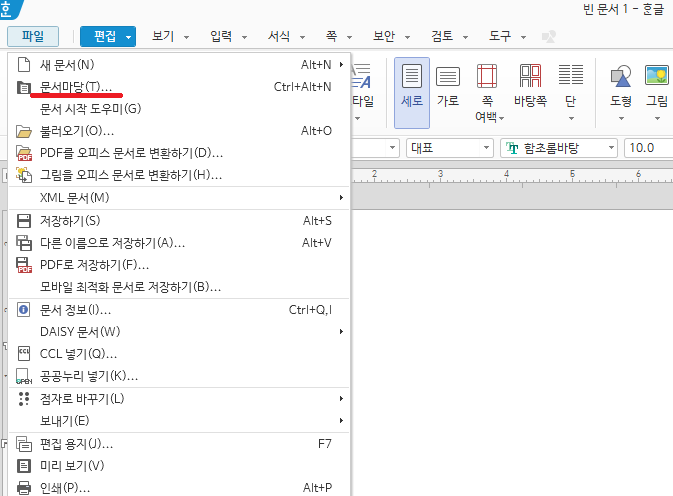Click the 바탕쪽 master page icon
This screenshot has width=673, height=496.
pos(531,76)
